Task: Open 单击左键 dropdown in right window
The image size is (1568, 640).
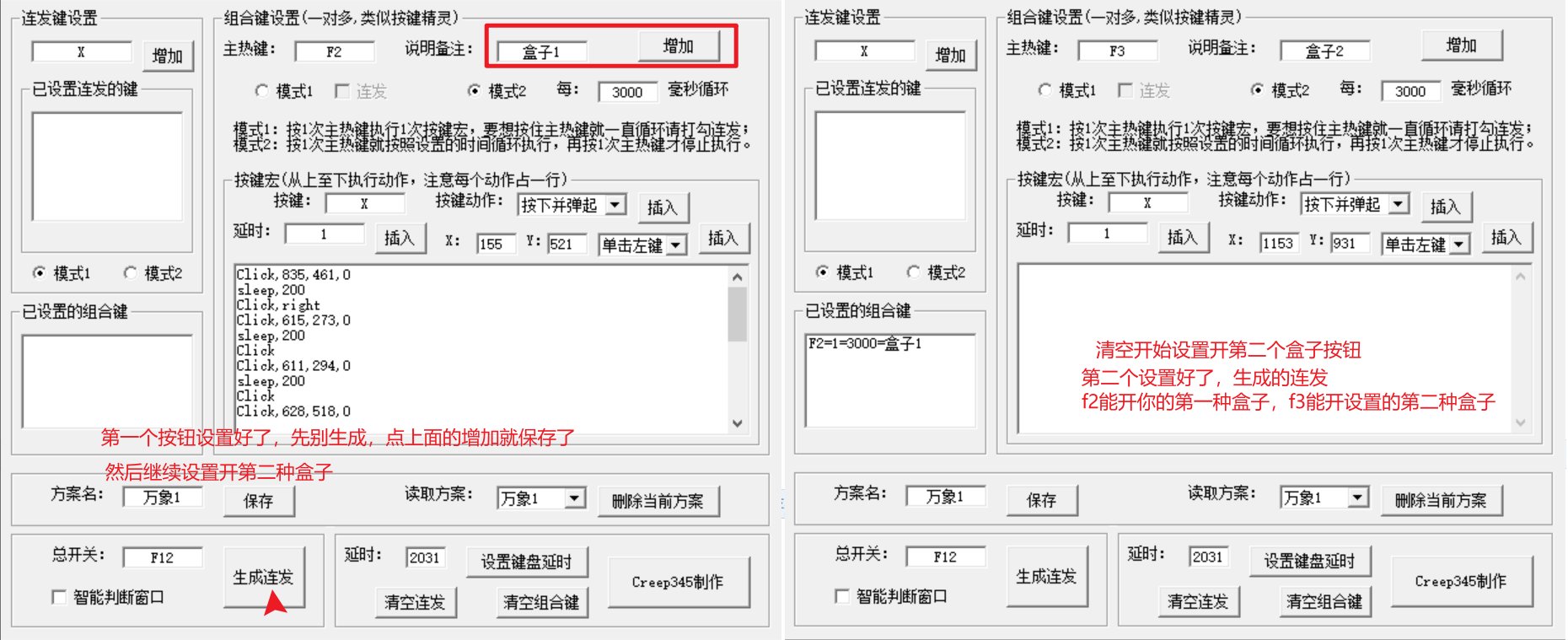Action: tap(1459, 245)
